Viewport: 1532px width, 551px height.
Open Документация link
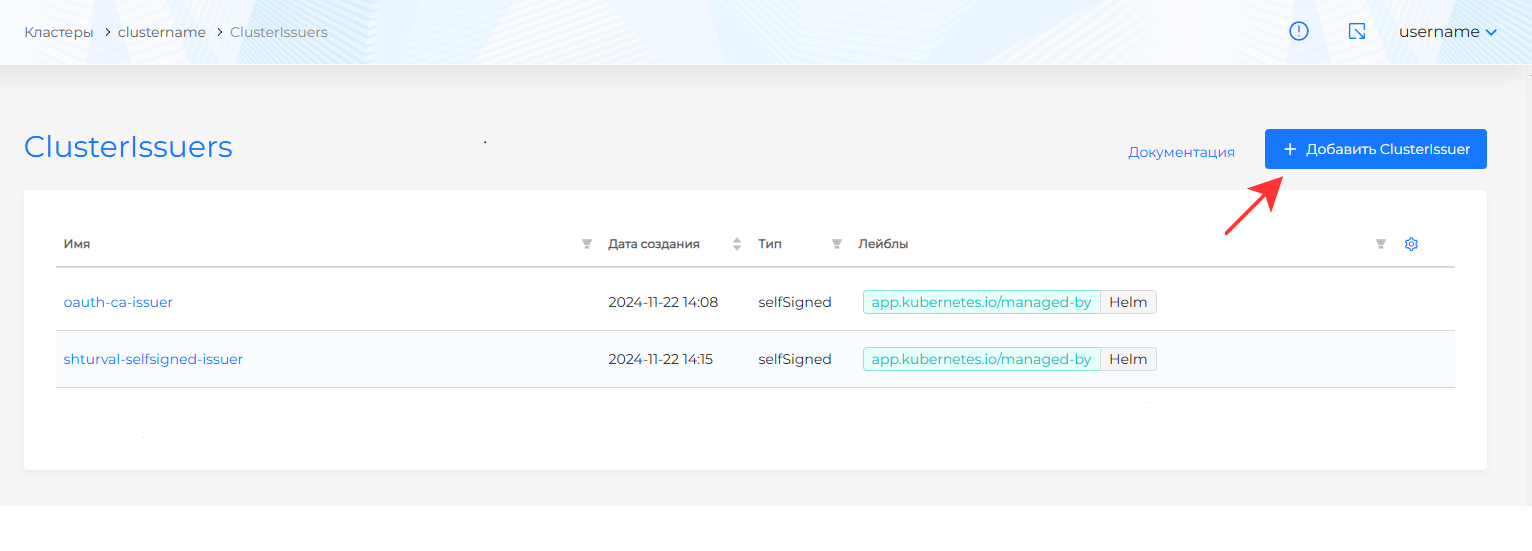click(x=1181, y=152)
